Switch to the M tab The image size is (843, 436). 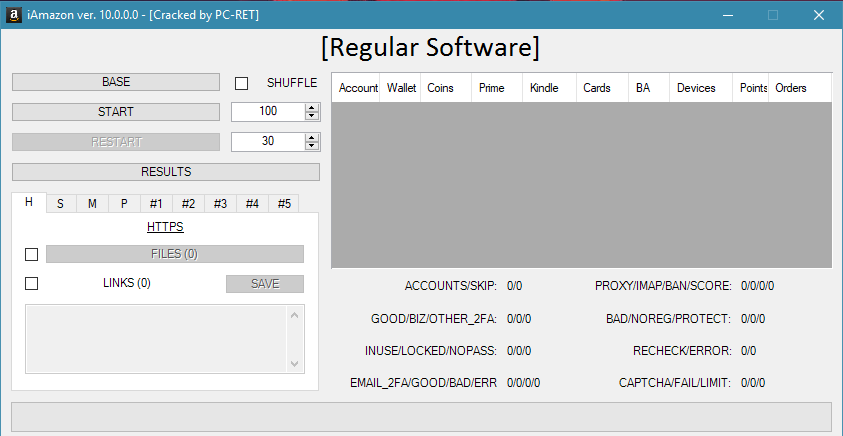92,204
